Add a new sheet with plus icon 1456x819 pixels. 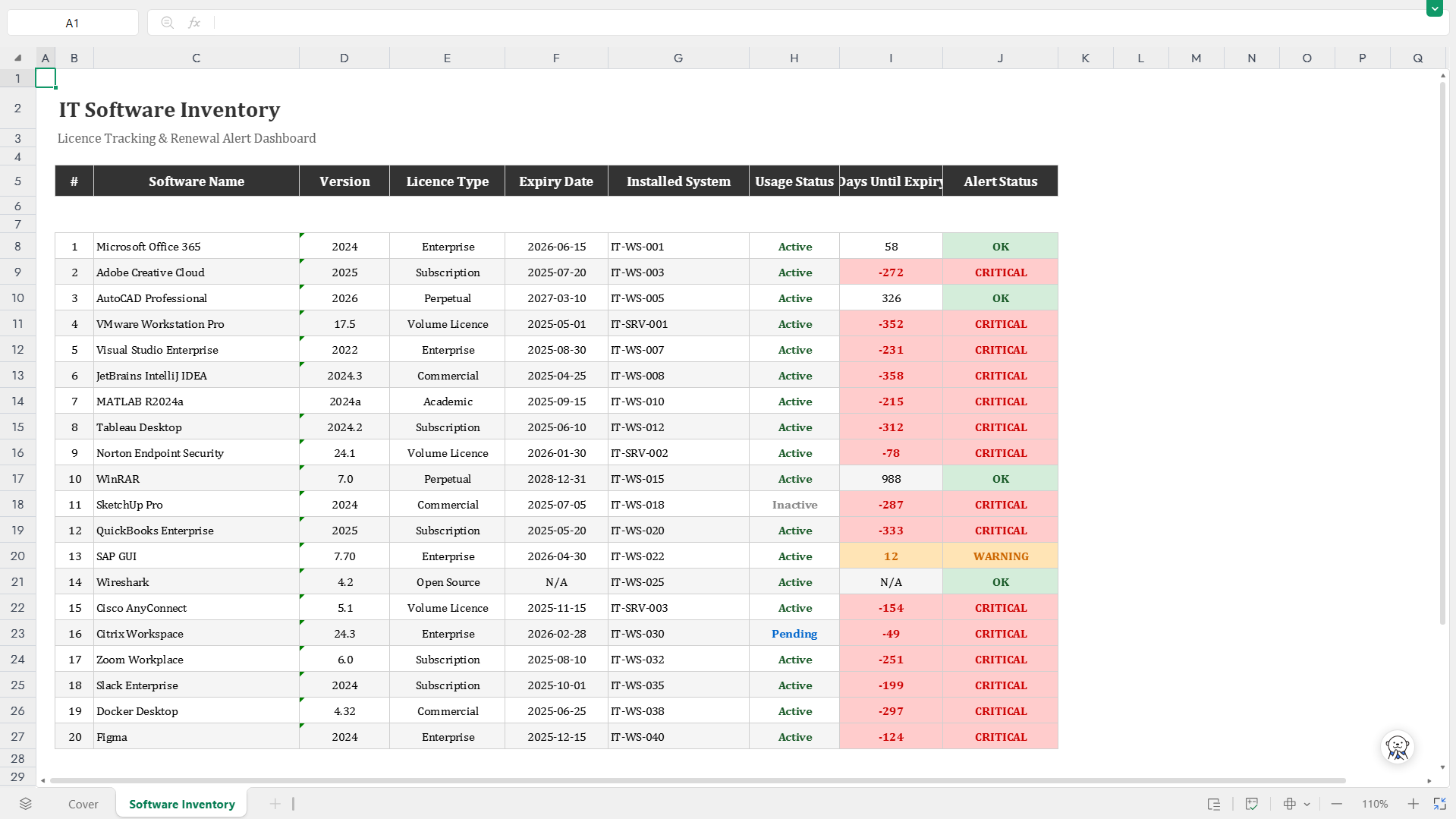(275, 804)
